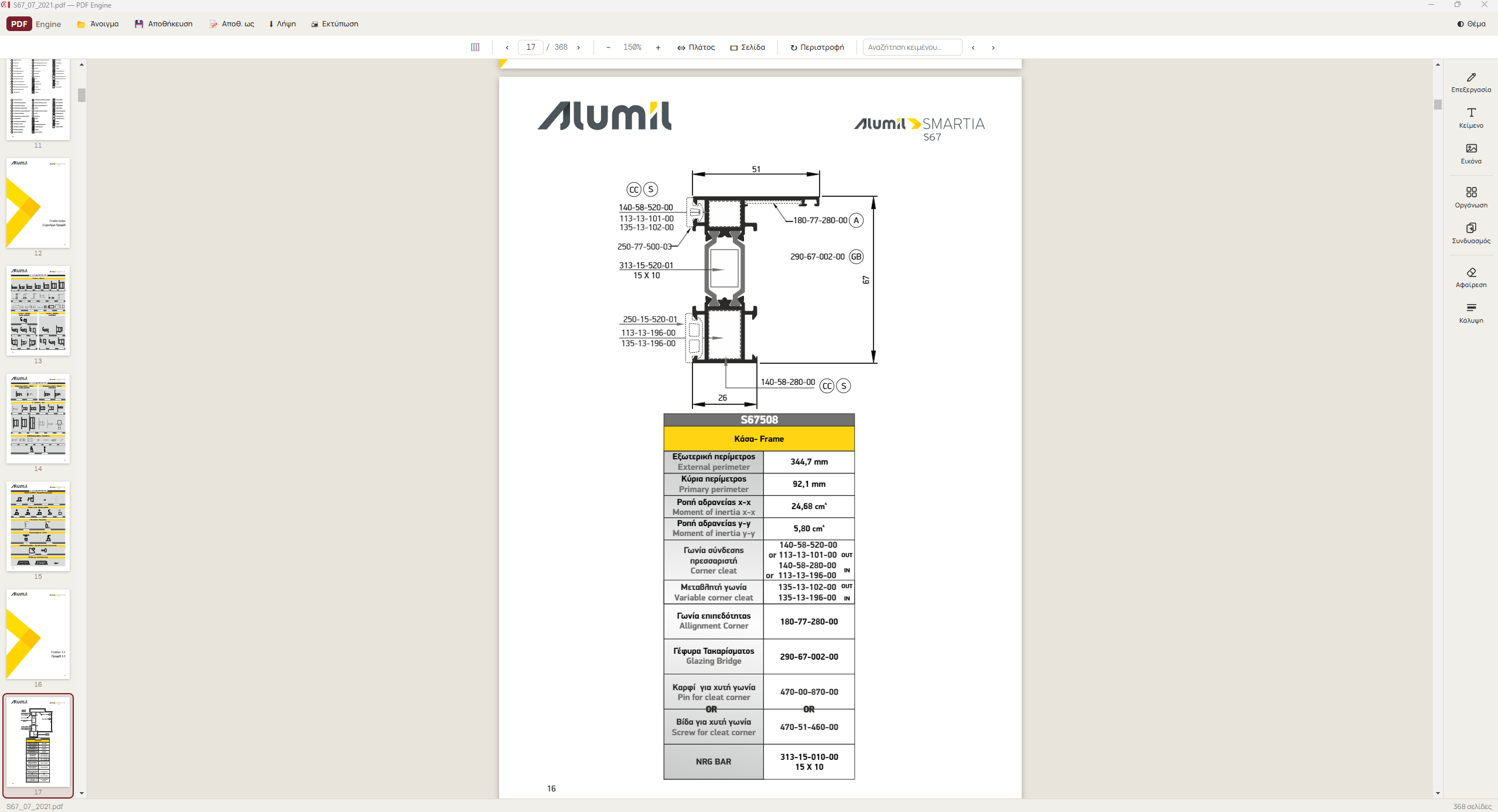1498x812 pixels.
Task: Open page 11 thumbnail
Action: coord(38,98)
